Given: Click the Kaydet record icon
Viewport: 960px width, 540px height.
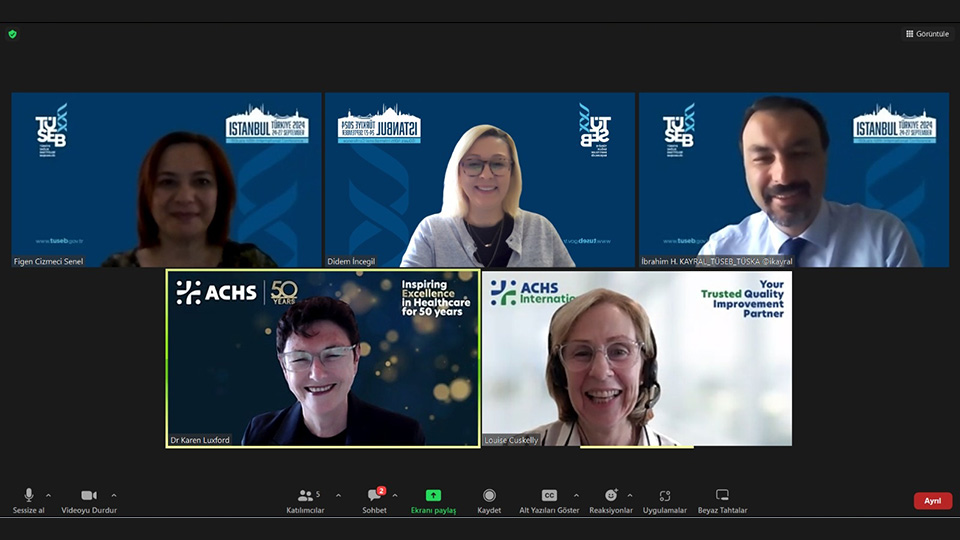Looking at the screenshot, I should pyautogui.click(x=489, y=496).
